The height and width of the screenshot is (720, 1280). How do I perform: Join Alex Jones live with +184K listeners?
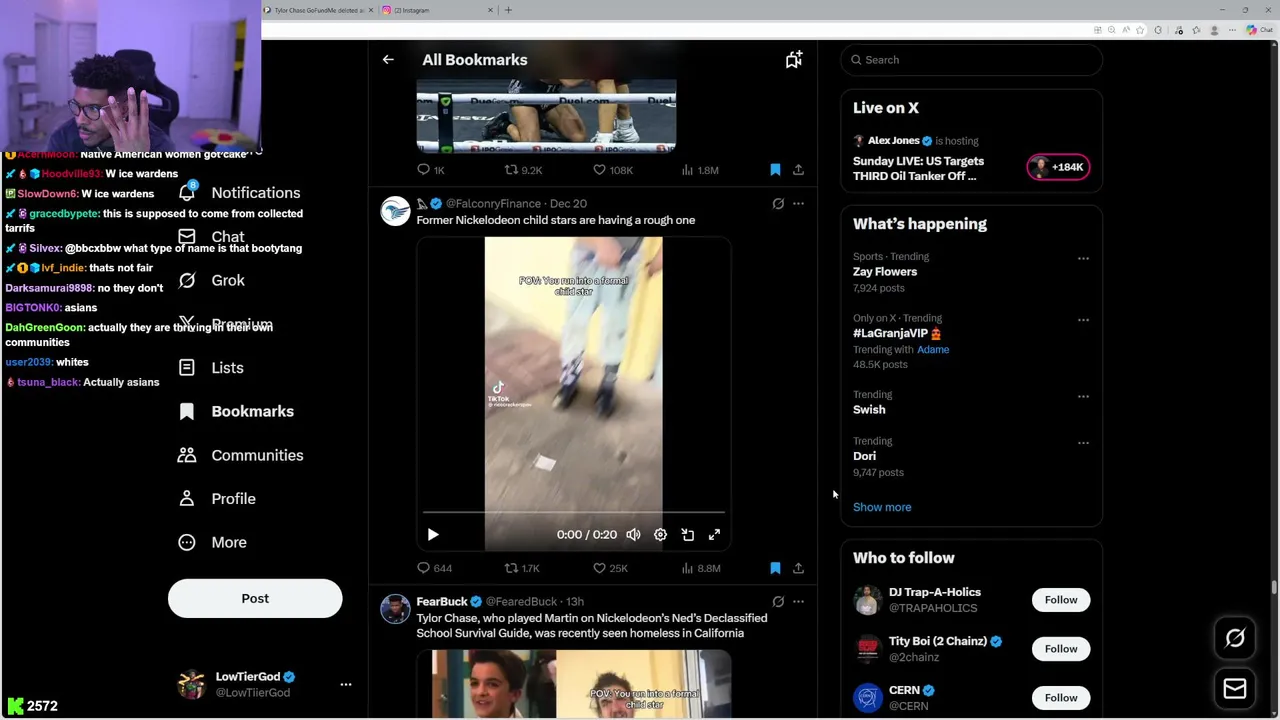1058,167
